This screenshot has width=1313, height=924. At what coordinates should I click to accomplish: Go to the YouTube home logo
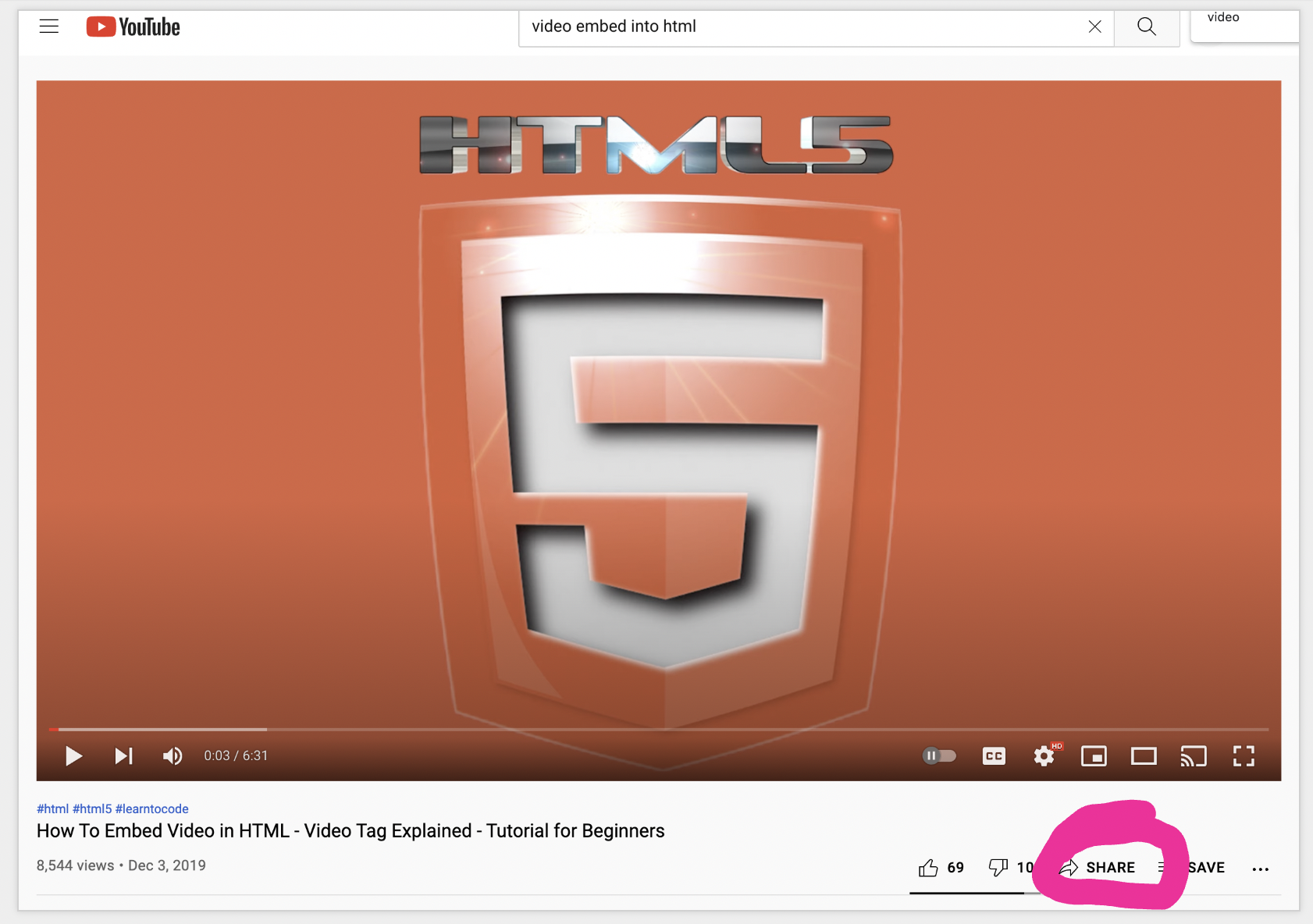point(133,27)
